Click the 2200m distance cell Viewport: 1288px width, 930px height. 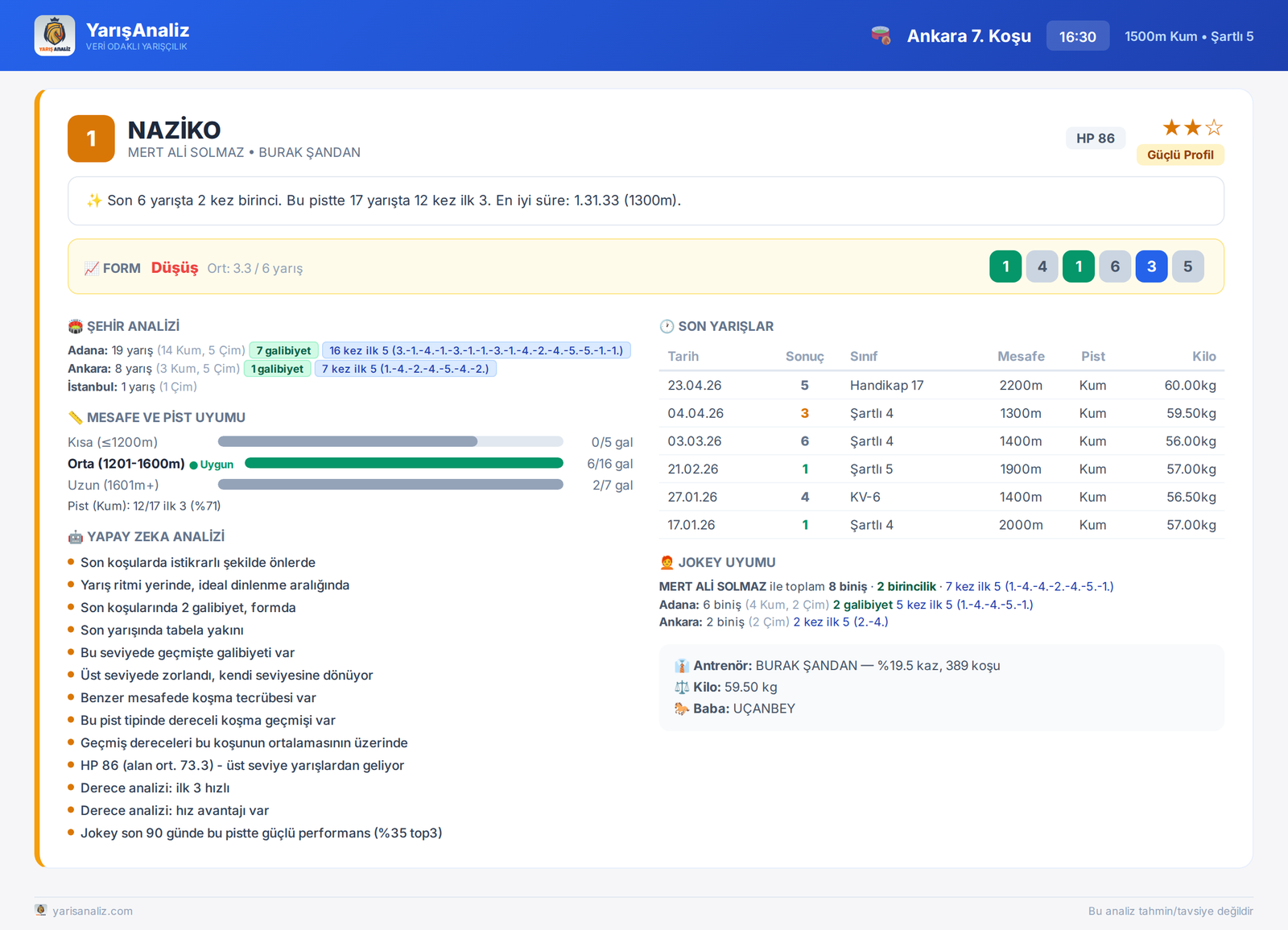(x=1021, y=385)
